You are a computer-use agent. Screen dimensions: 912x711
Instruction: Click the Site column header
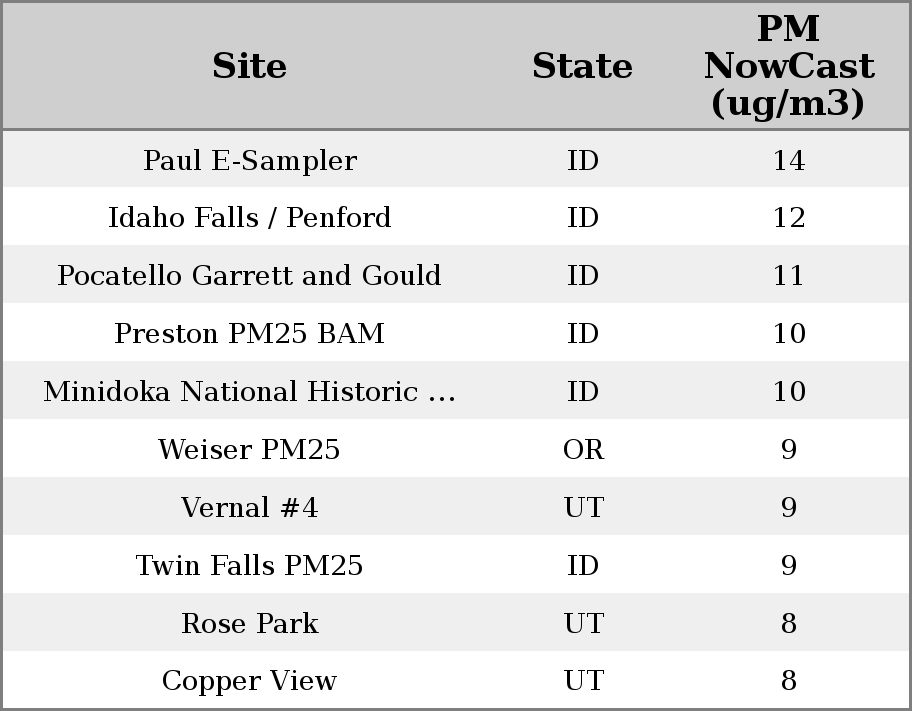(249, 66)
